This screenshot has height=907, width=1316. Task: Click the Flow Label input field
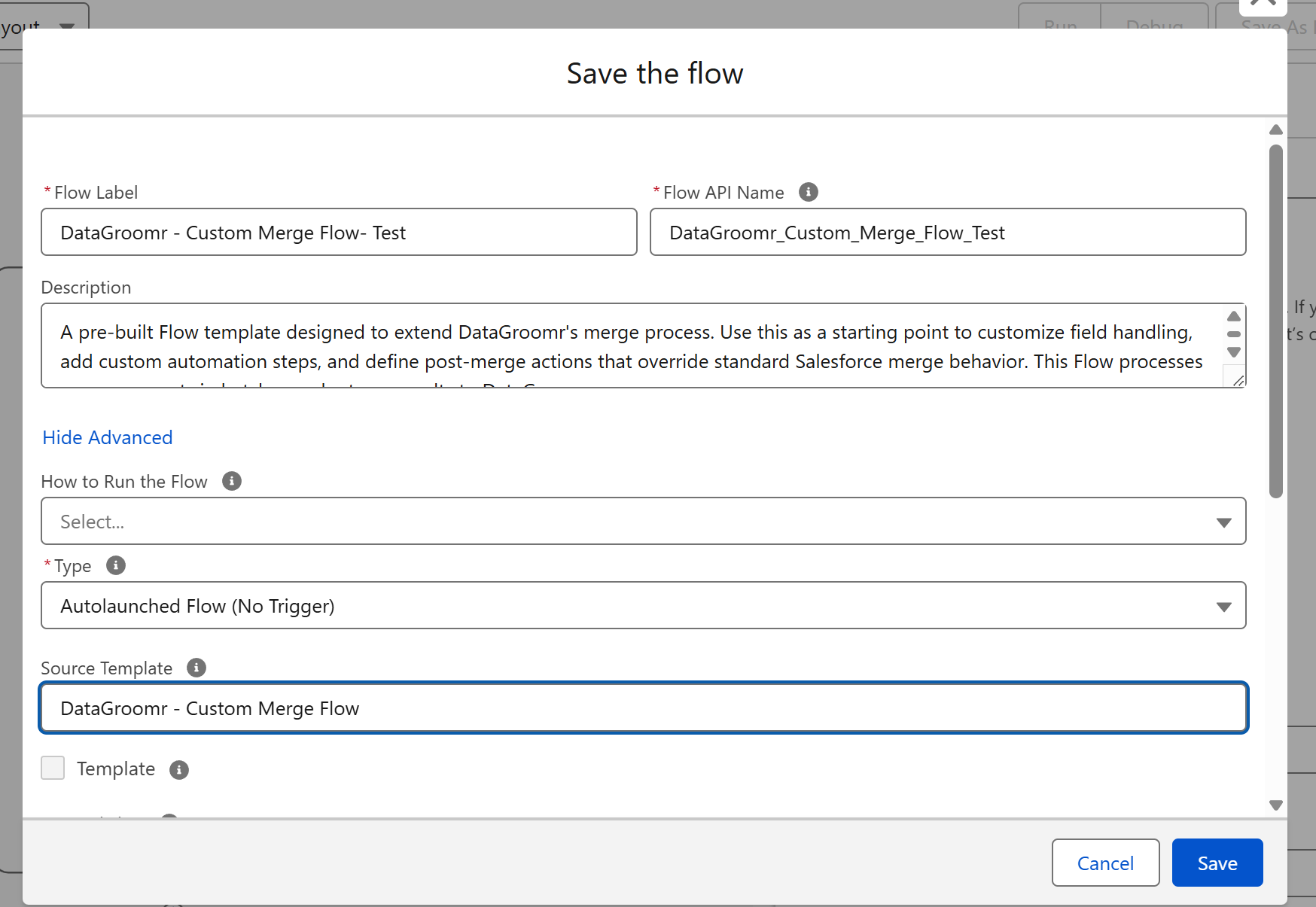point(339,233)
